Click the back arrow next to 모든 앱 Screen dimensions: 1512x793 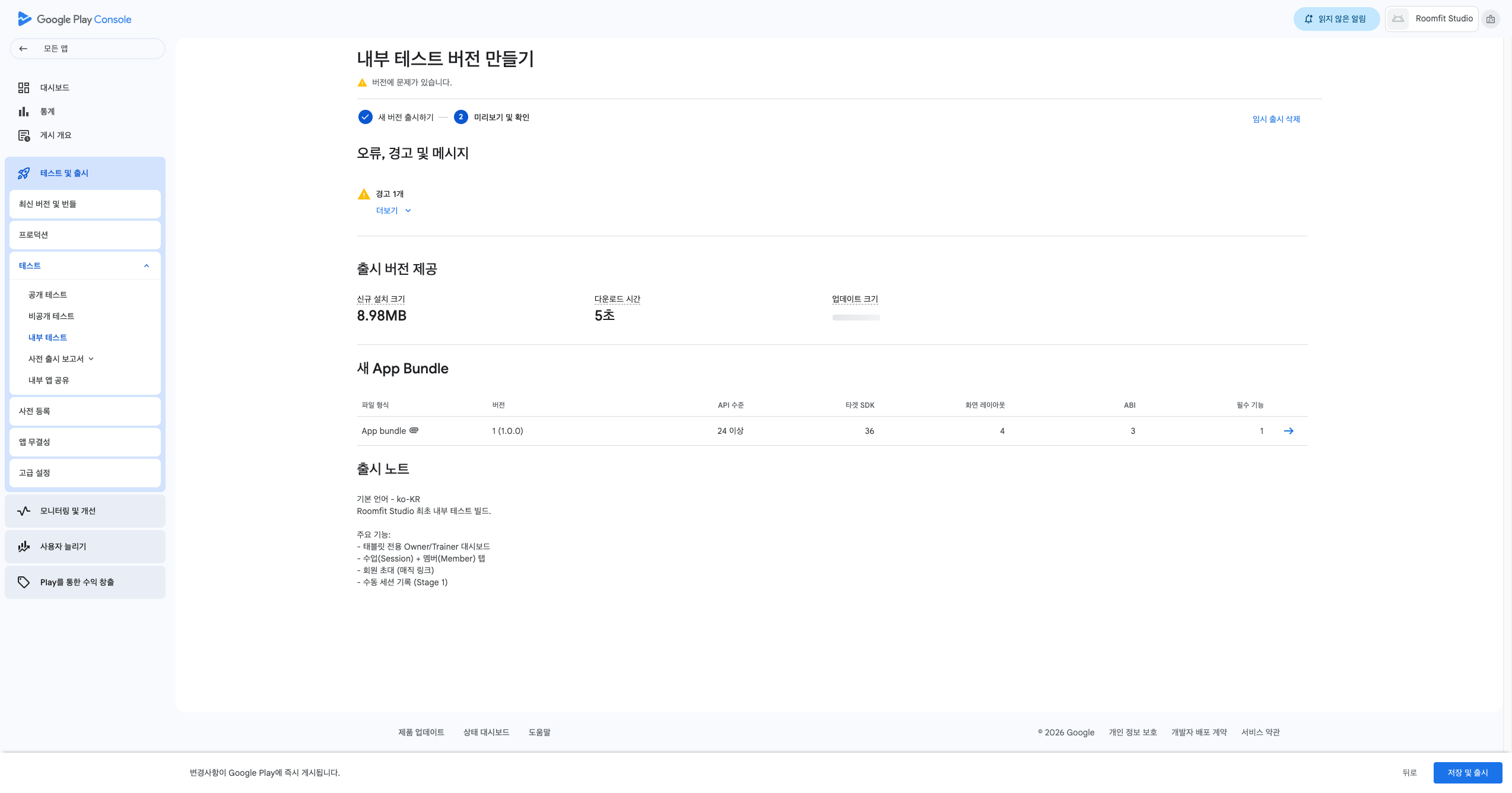23,49
